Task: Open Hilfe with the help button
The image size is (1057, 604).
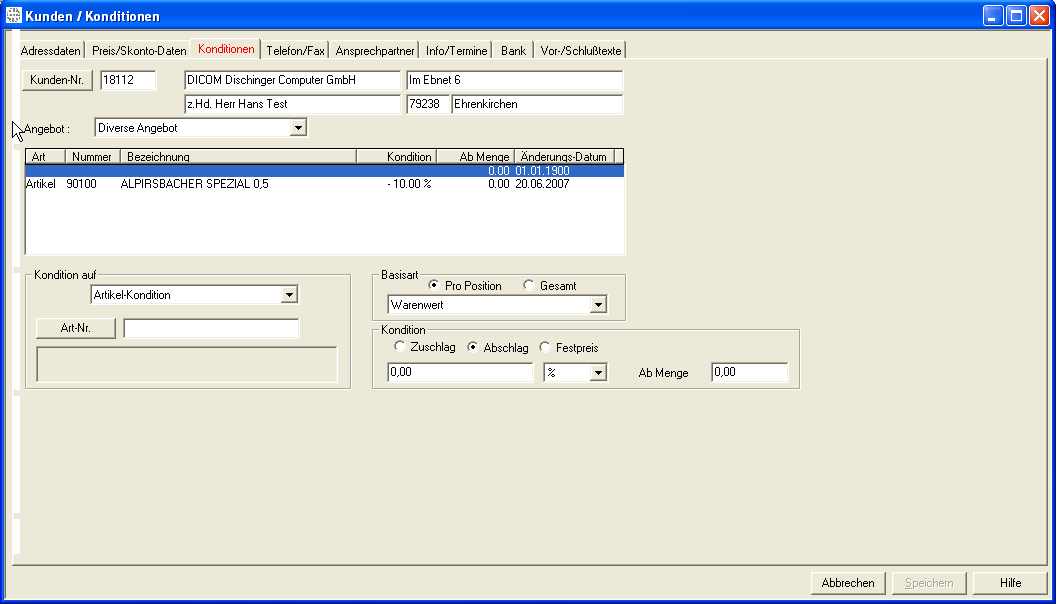Action: (1010, 583)
